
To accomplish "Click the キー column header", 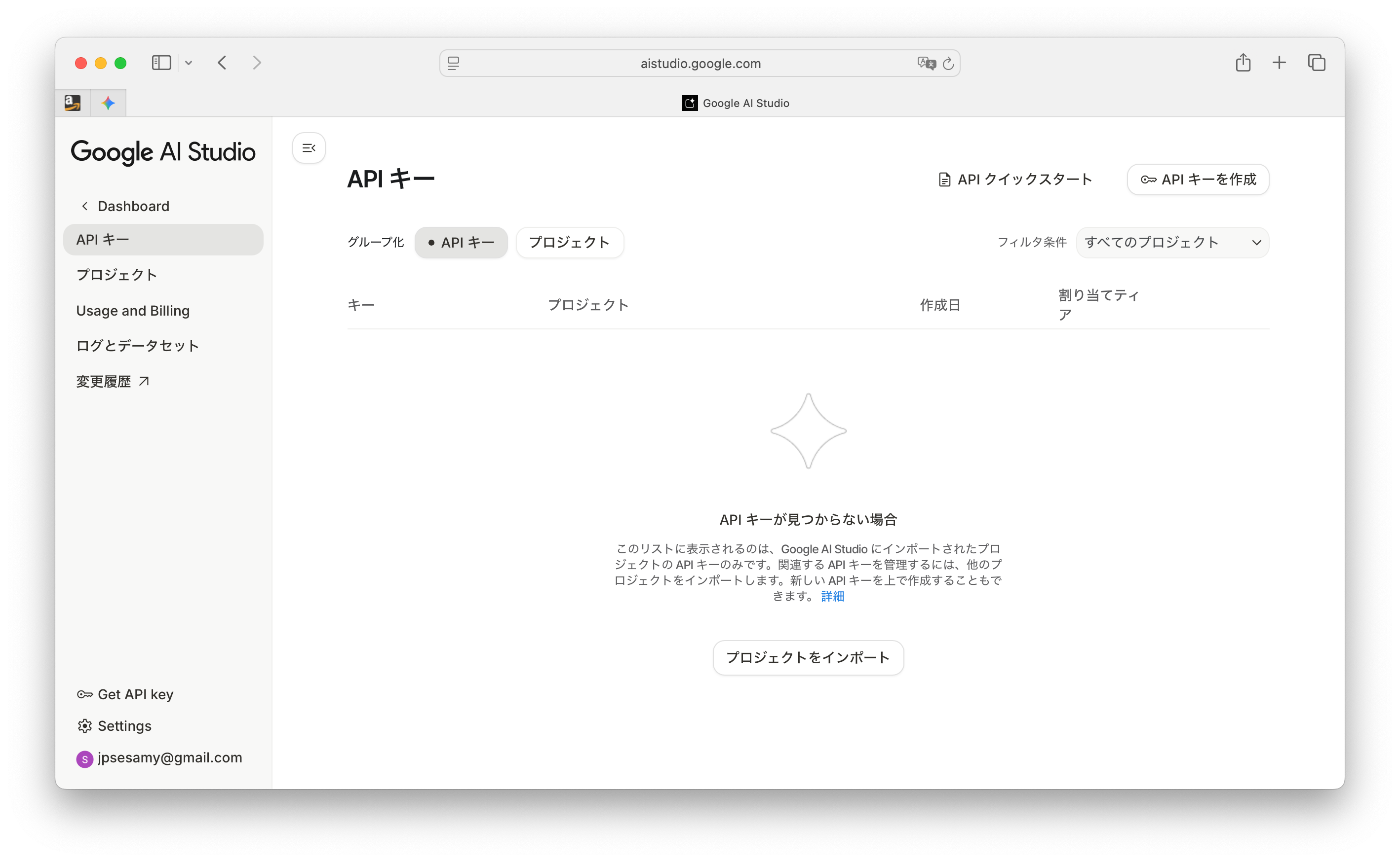I will pyautogui.click(x=361, y=305).
